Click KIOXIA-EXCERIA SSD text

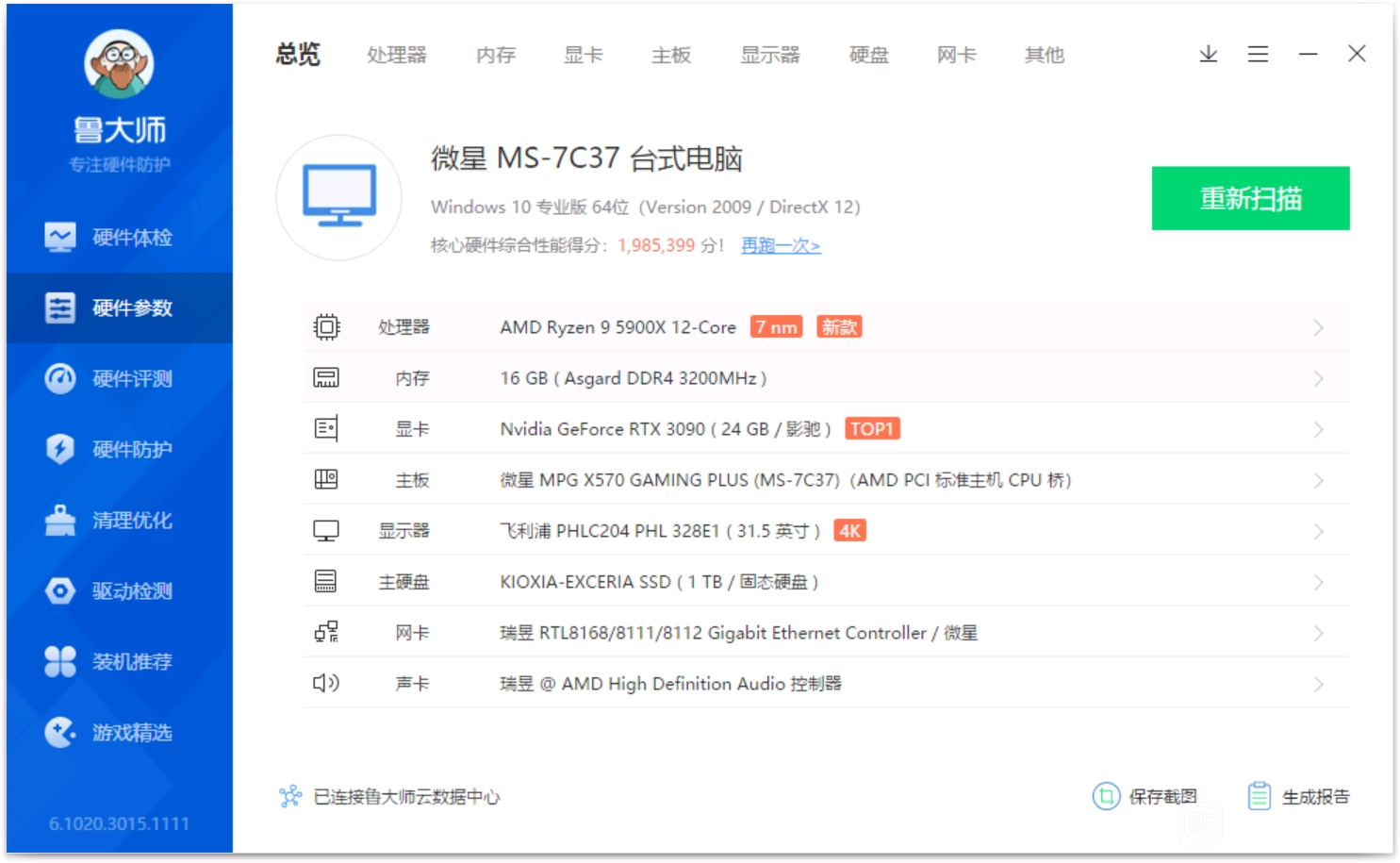click(585, 582)
